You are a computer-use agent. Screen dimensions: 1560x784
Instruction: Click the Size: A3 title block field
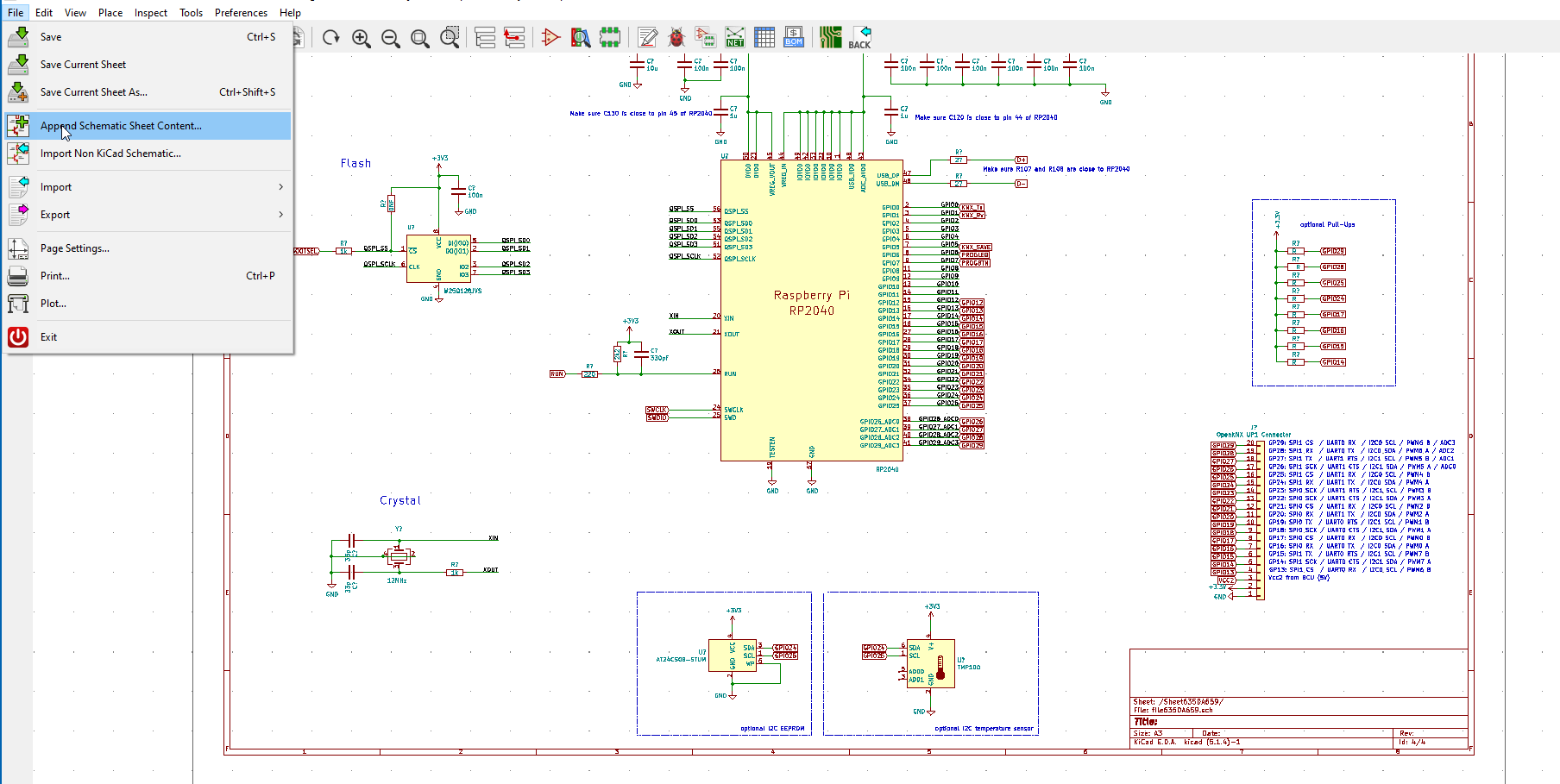[1148, 733]
